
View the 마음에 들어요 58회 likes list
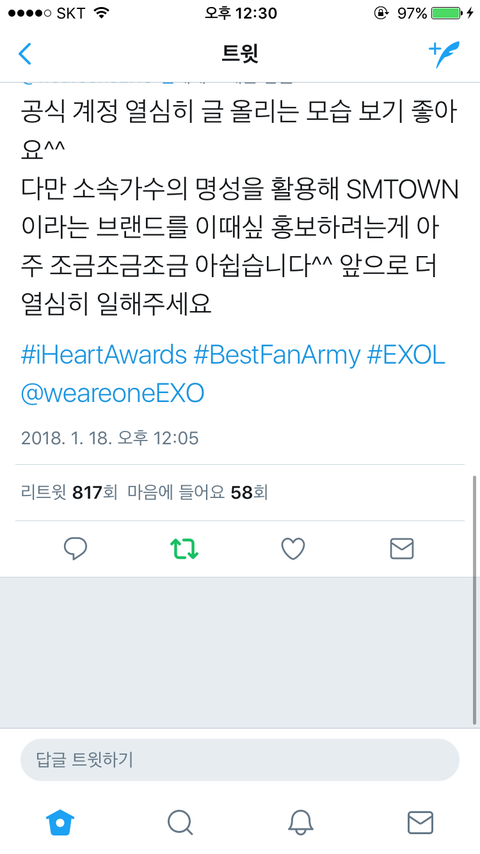(x=197, y=493)
